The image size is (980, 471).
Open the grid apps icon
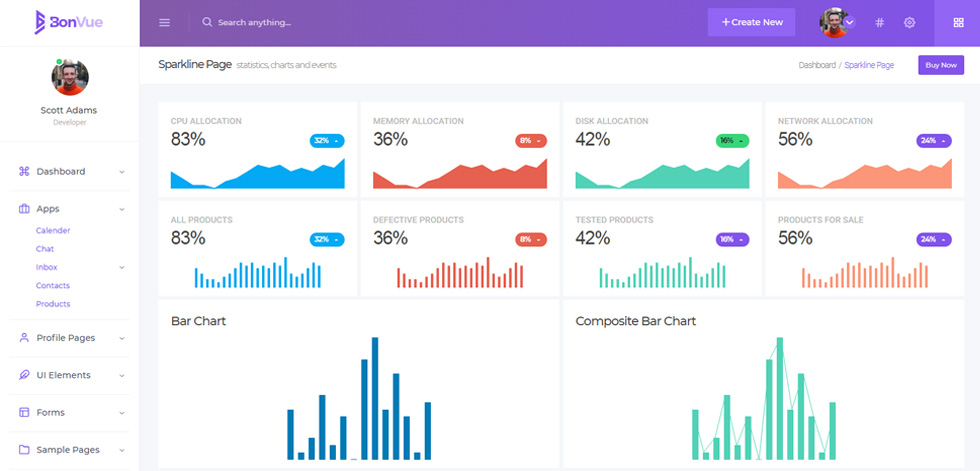pos(958,22)
